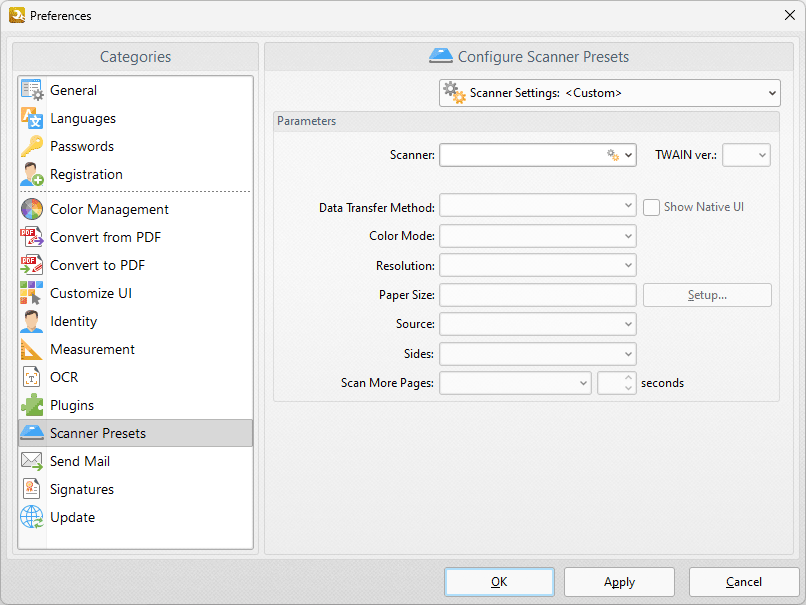Click the Languages translate icon
The image size is (806, 605).
[x=32, y=118]
